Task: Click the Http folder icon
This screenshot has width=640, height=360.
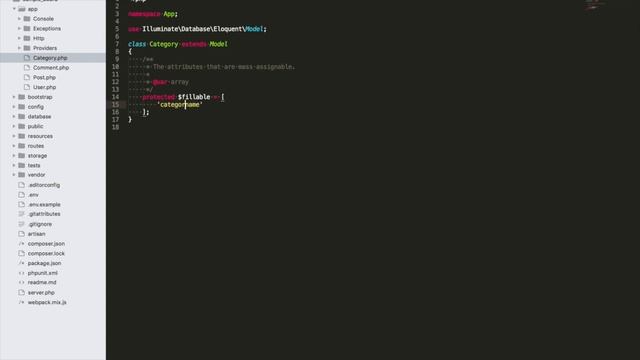Action: [x=27, y=38]
